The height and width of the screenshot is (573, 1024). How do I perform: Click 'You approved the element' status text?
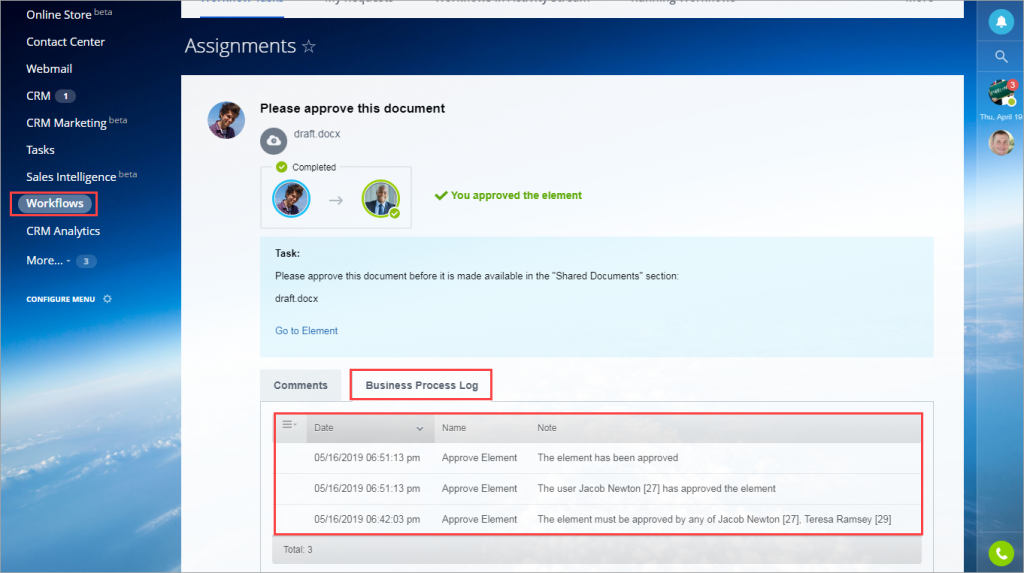(x=516, y=195)
